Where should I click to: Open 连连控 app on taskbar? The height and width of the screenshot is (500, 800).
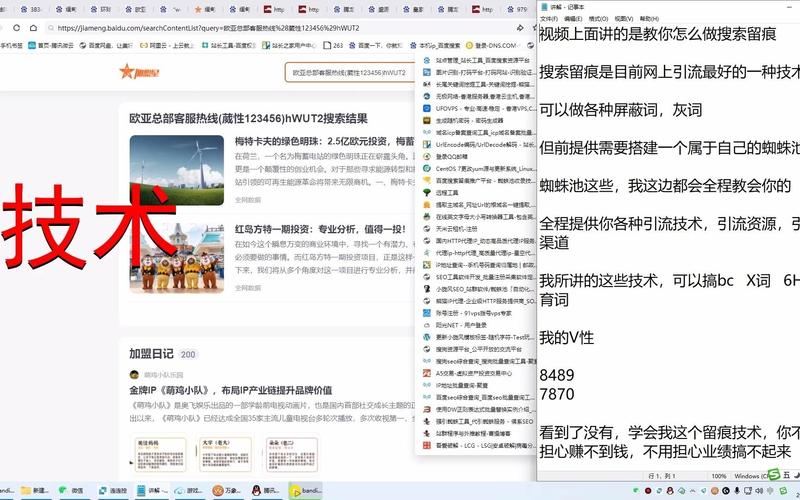[113, 491]
